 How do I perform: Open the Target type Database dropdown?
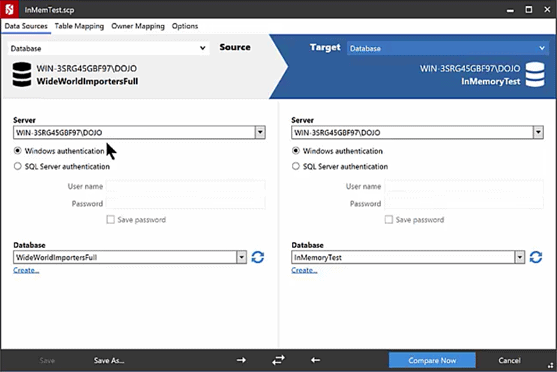[x=448, y=48]
